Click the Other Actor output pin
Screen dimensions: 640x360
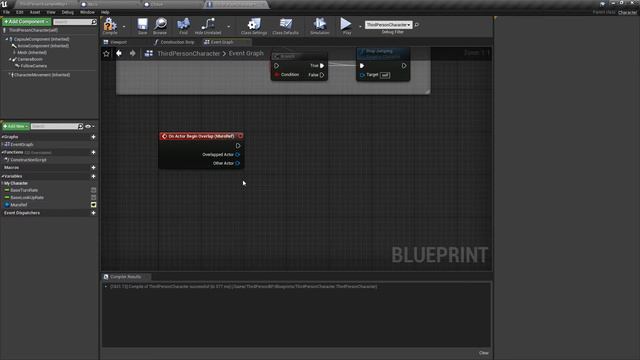point(238,163)
